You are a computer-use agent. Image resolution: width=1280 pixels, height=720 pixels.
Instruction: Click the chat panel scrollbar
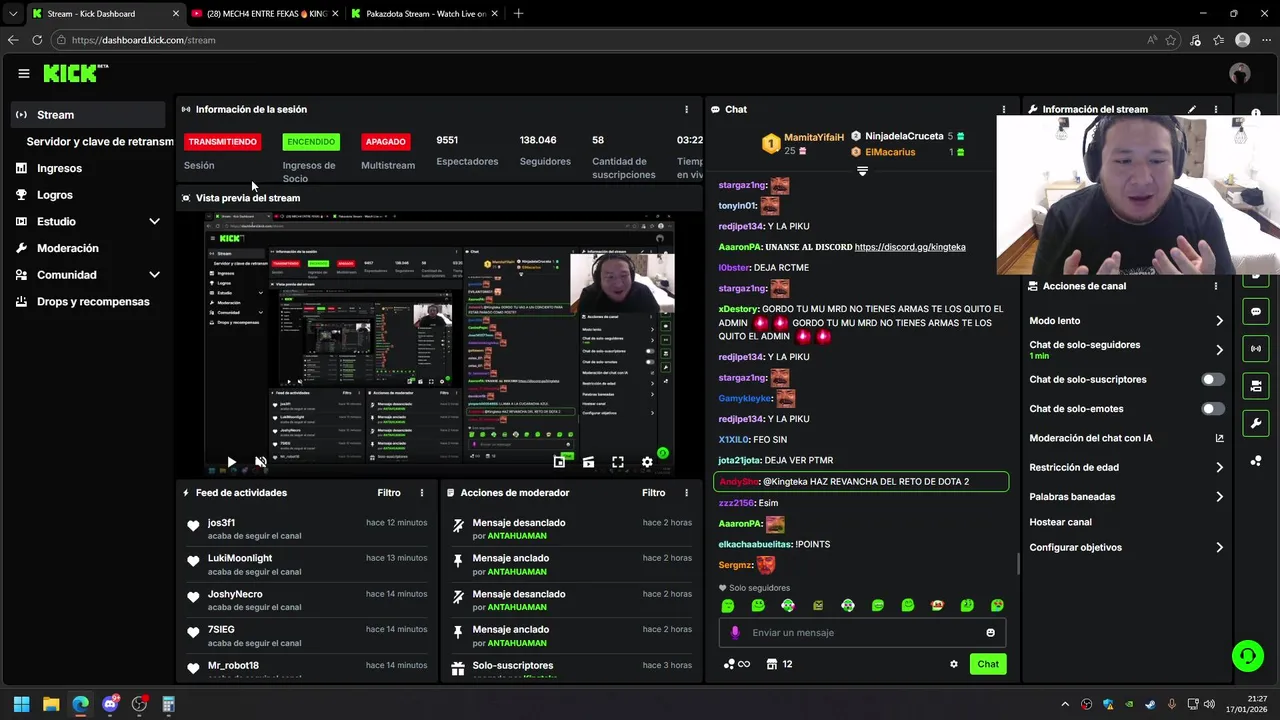coord(1018,565)
